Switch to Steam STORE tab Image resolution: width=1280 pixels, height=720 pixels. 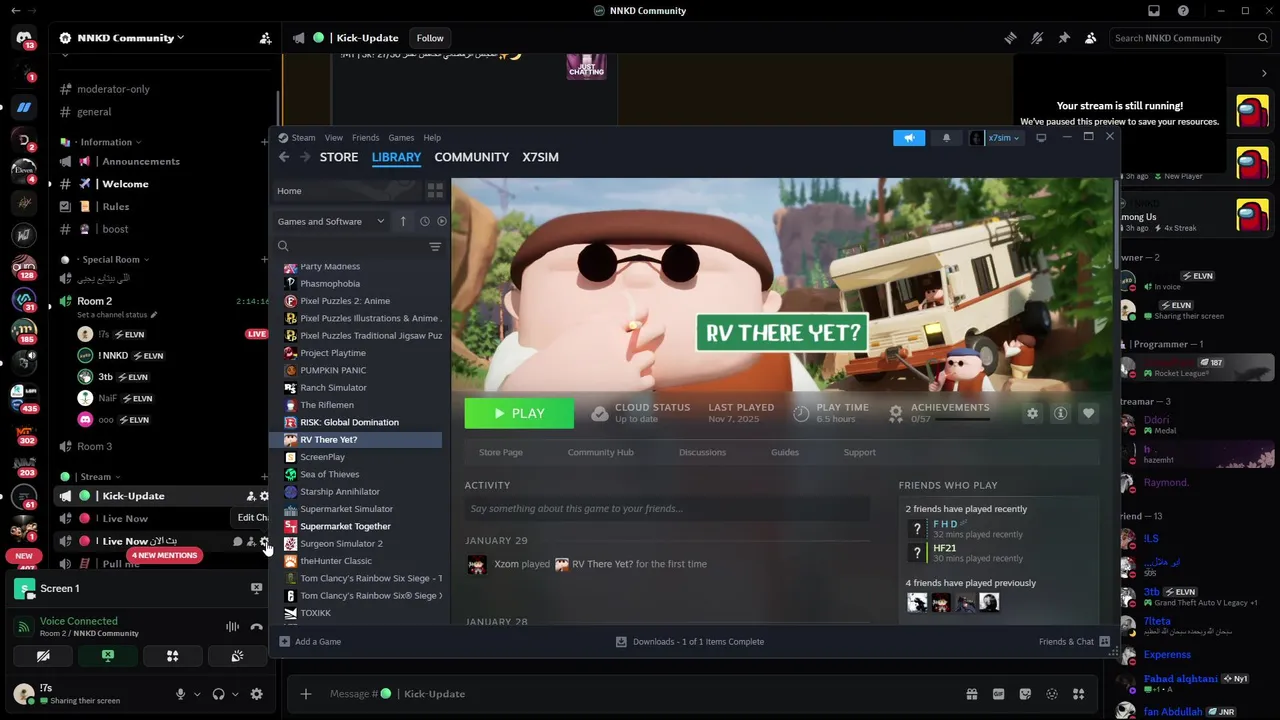(x=338, y=157)
